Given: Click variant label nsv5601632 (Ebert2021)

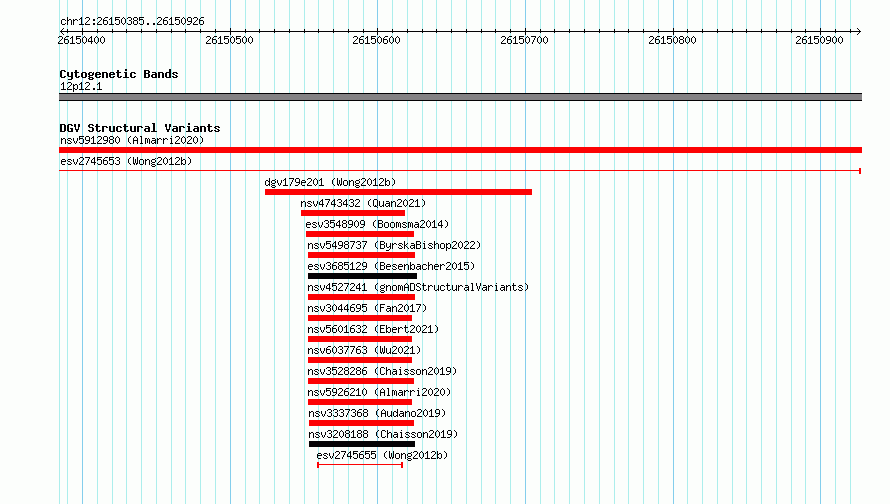Looking at the screenshot, I should click(373, 329).
